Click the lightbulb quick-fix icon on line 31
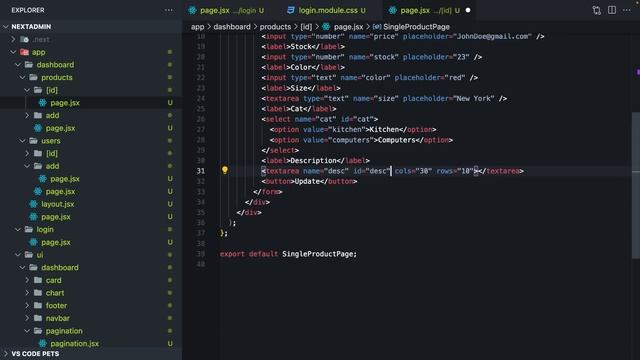Viewport: 640px width, 360px height. pyautogui.click(x=224, y=170)
